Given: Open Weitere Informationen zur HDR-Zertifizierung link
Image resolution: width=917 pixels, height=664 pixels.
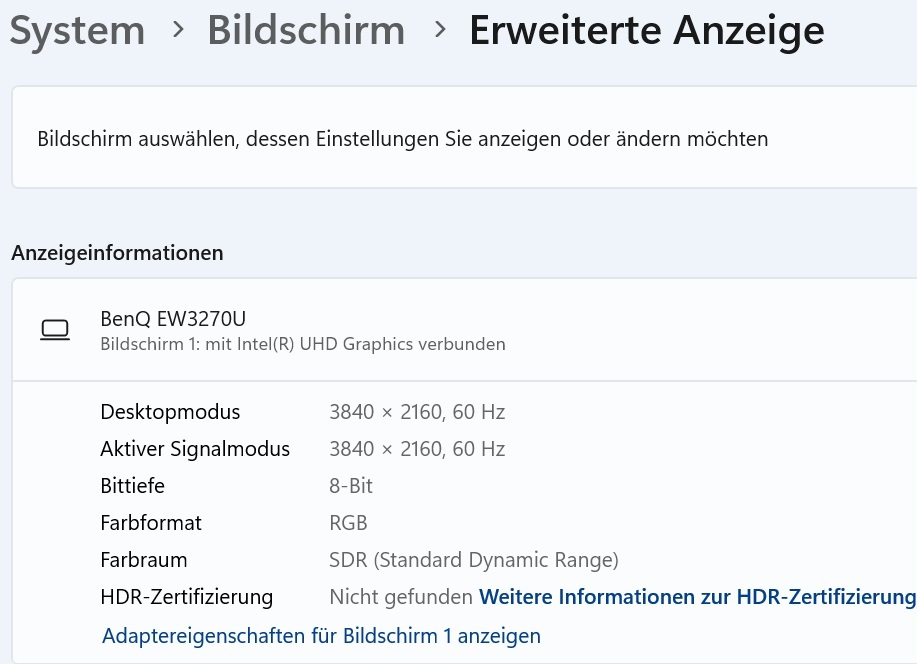Looking at the screenshot, I should 697,597.
